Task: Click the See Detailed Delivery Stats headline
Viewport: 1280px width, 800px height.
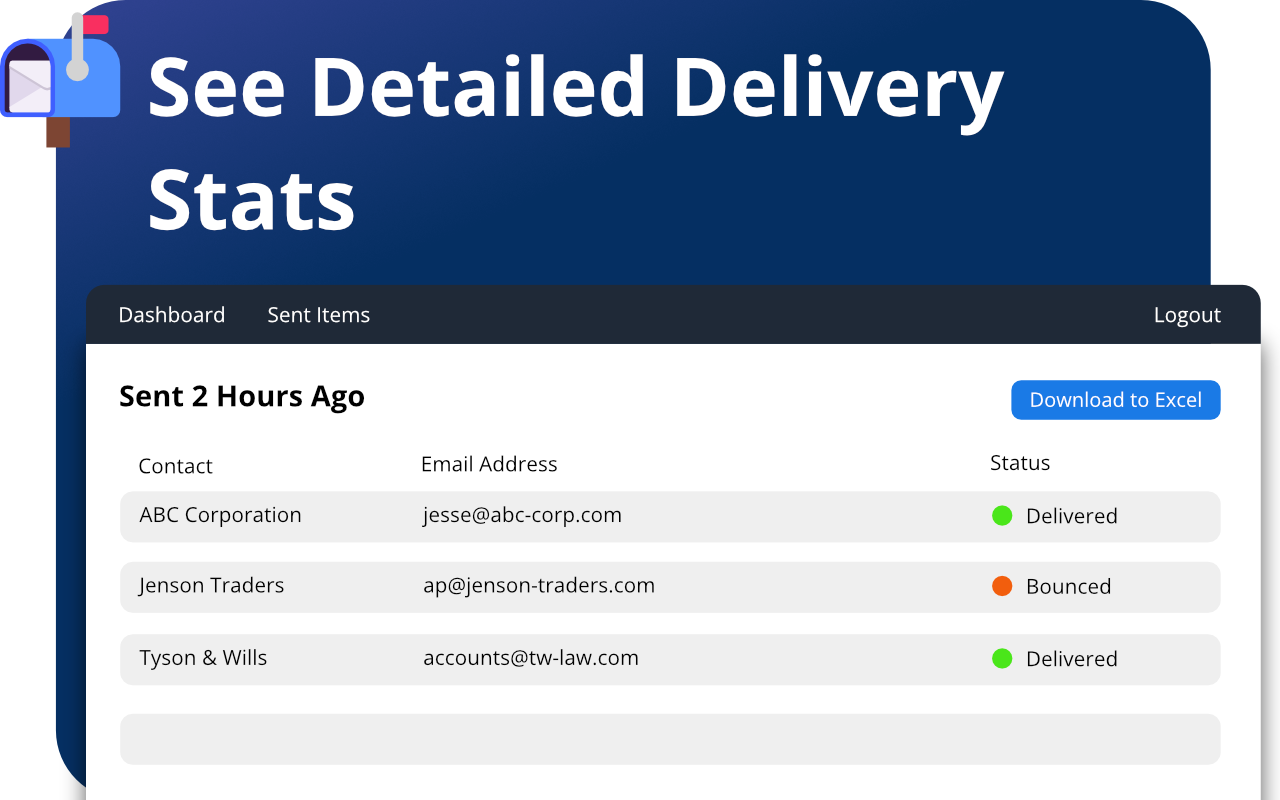Action: (575, 142)
